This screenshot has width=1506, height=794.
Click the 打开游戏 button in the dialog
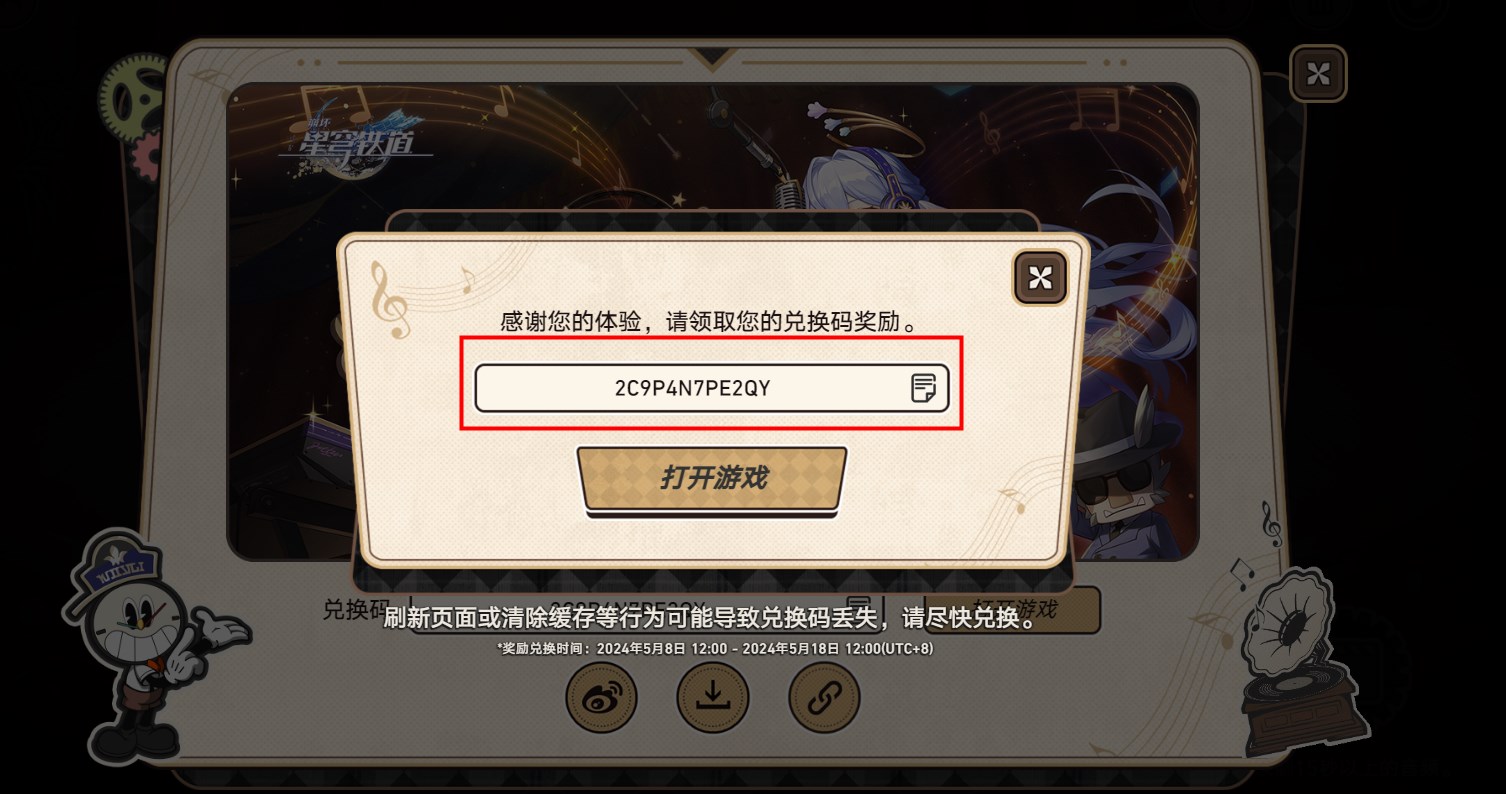pyautogui.click(x=712, y=478)
